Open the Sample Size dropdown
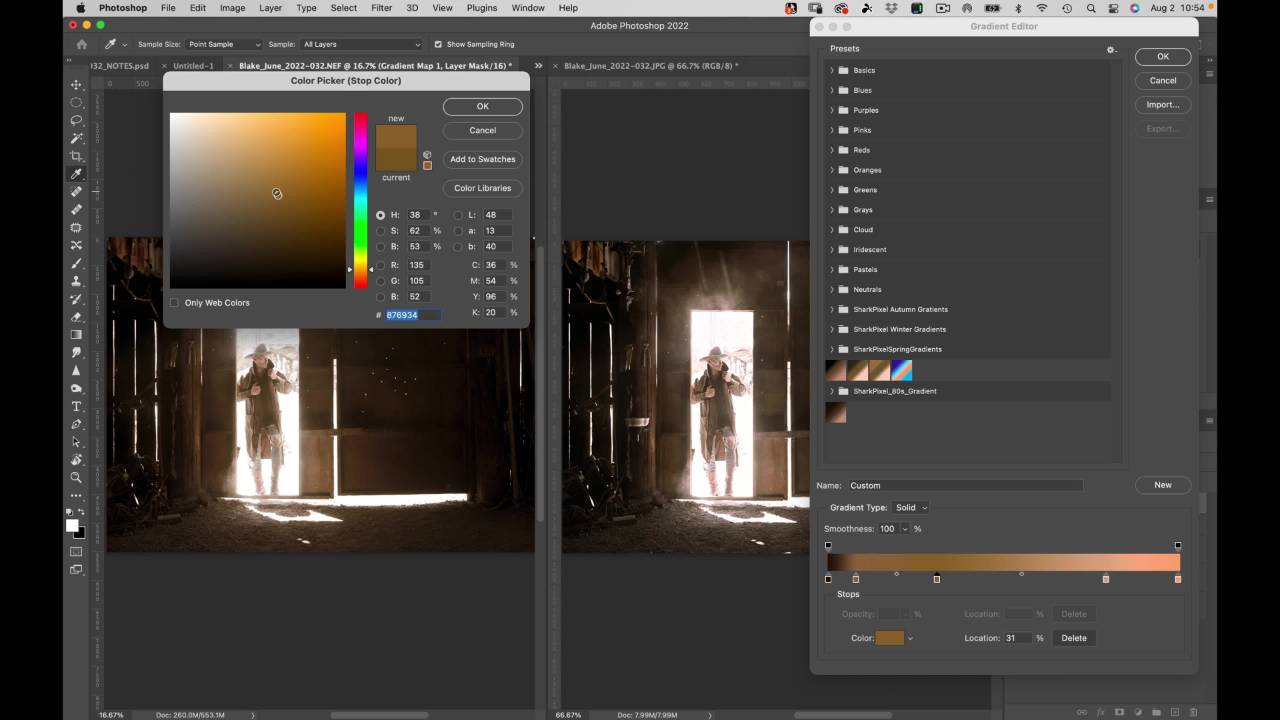1280x720 pixels. (x=225, y=44)
